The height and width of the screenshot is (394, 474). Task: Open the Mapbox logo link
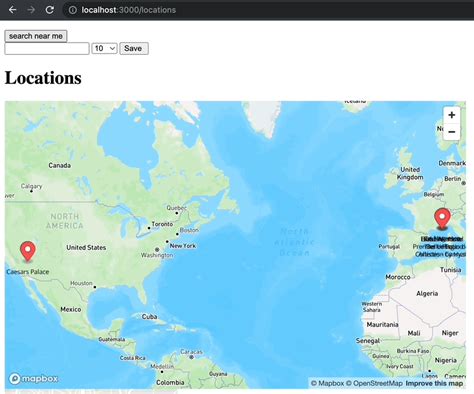pyautogui.click(x=33, y=379)
